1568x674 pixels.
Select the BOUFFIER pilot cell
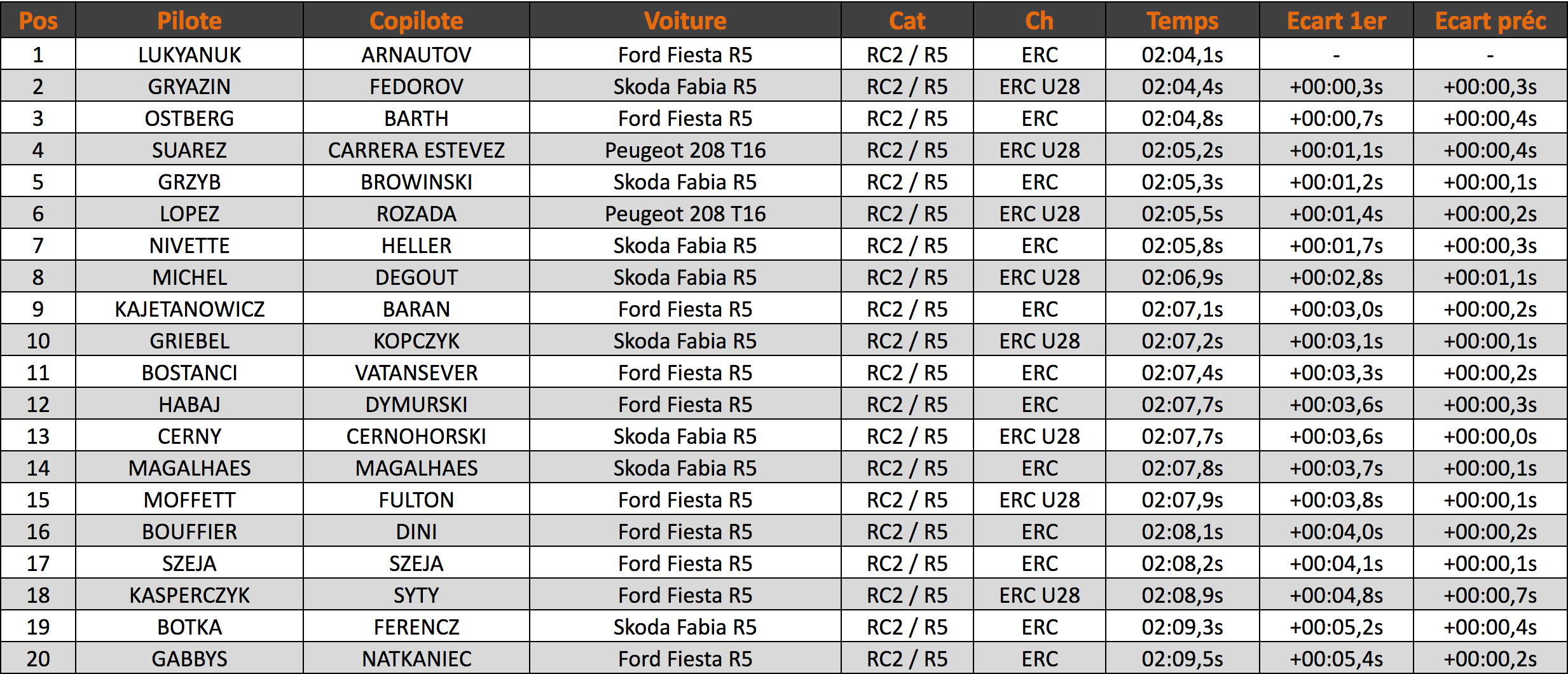tap(189, 532)
